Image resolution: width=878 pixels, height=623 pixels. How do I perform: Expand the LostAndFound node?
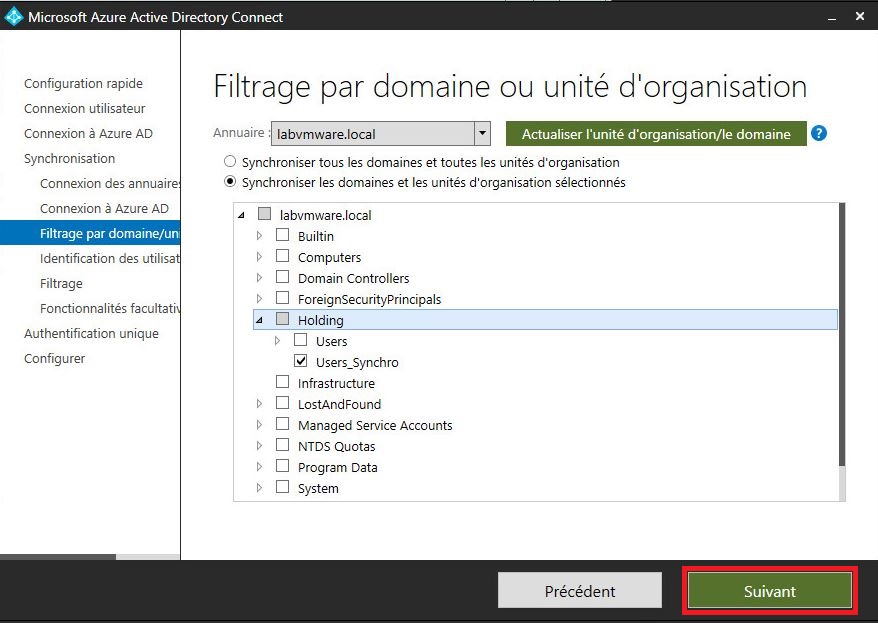pyautogui.click(x=259, y=404)
